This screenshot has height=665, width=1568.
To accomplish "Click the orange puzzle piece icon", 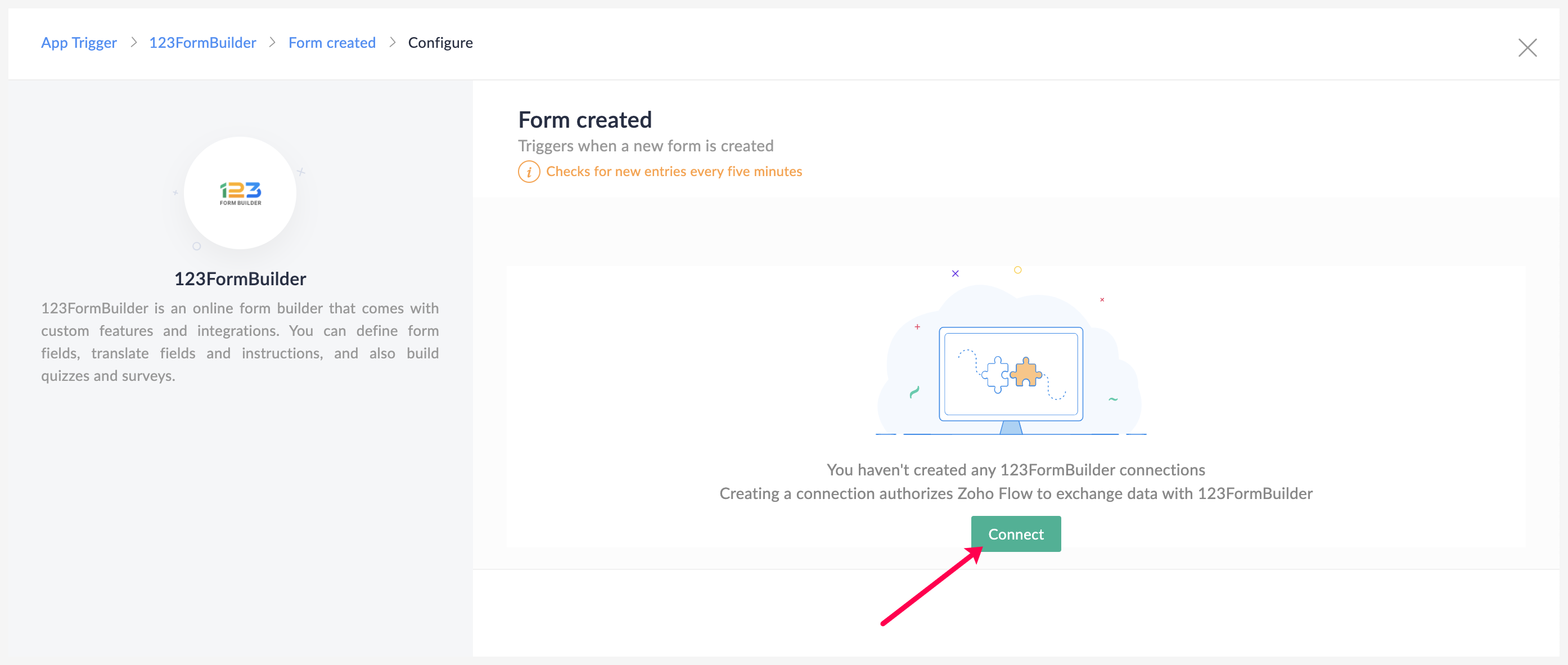I will (1026, 371).
